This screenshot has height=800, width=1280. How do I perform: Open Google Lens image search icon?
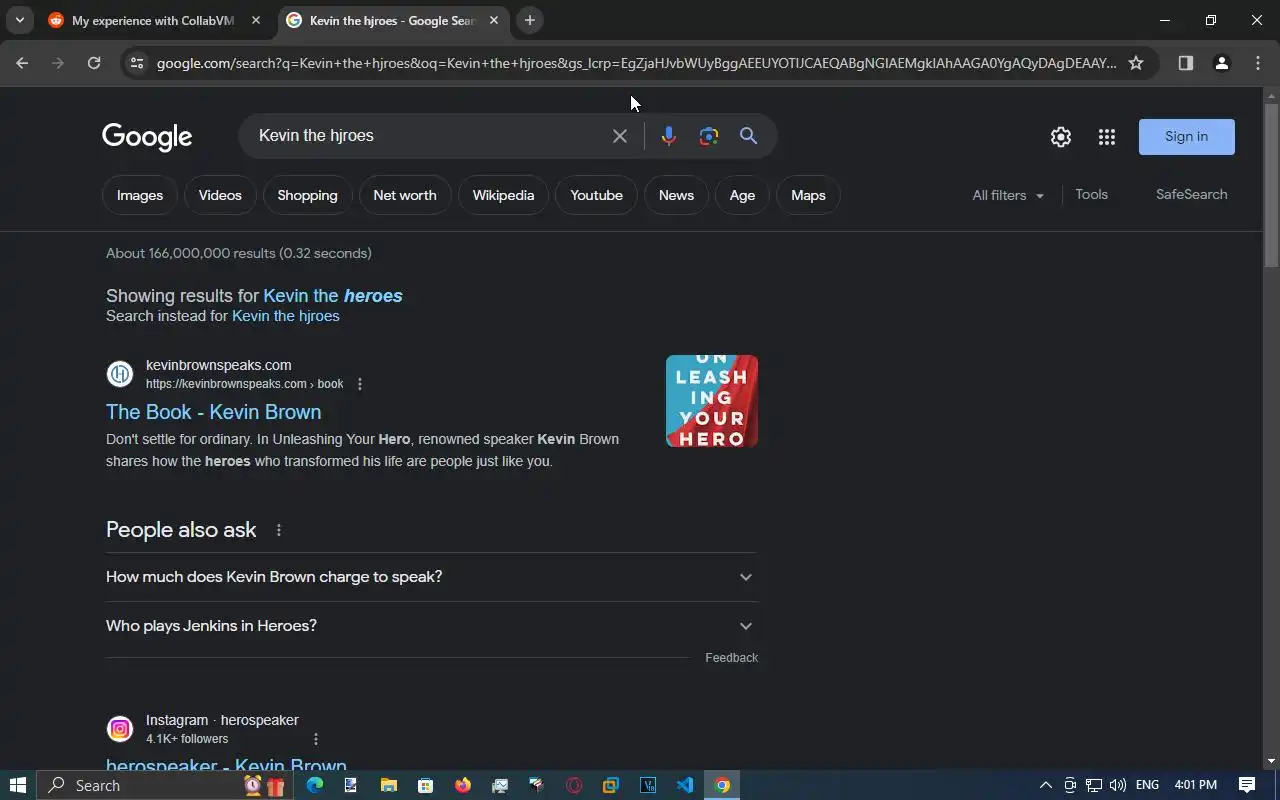click(x=709, y=136)
